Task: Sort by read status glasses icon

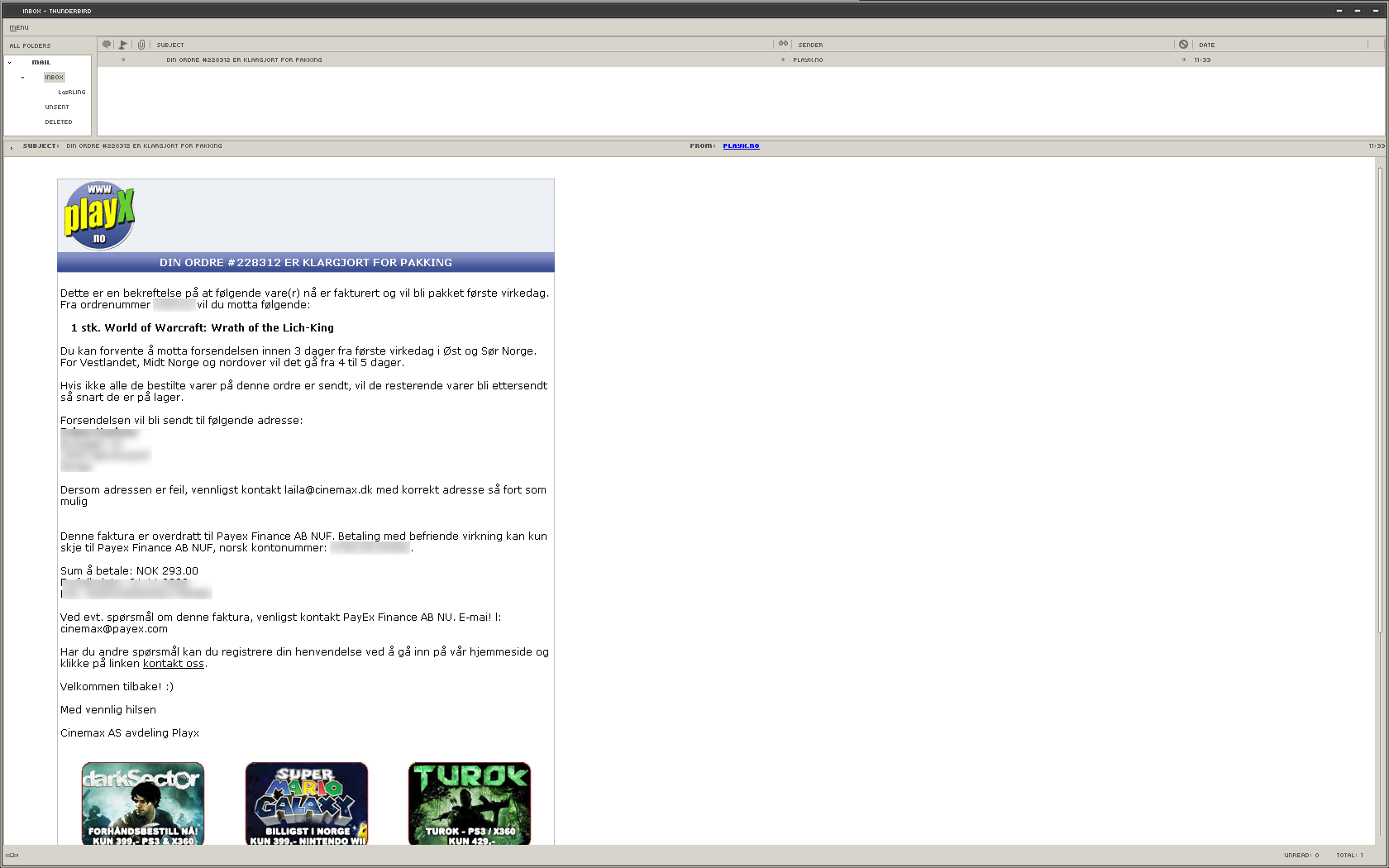Action: pyautogui.click(x=783, y=44)
